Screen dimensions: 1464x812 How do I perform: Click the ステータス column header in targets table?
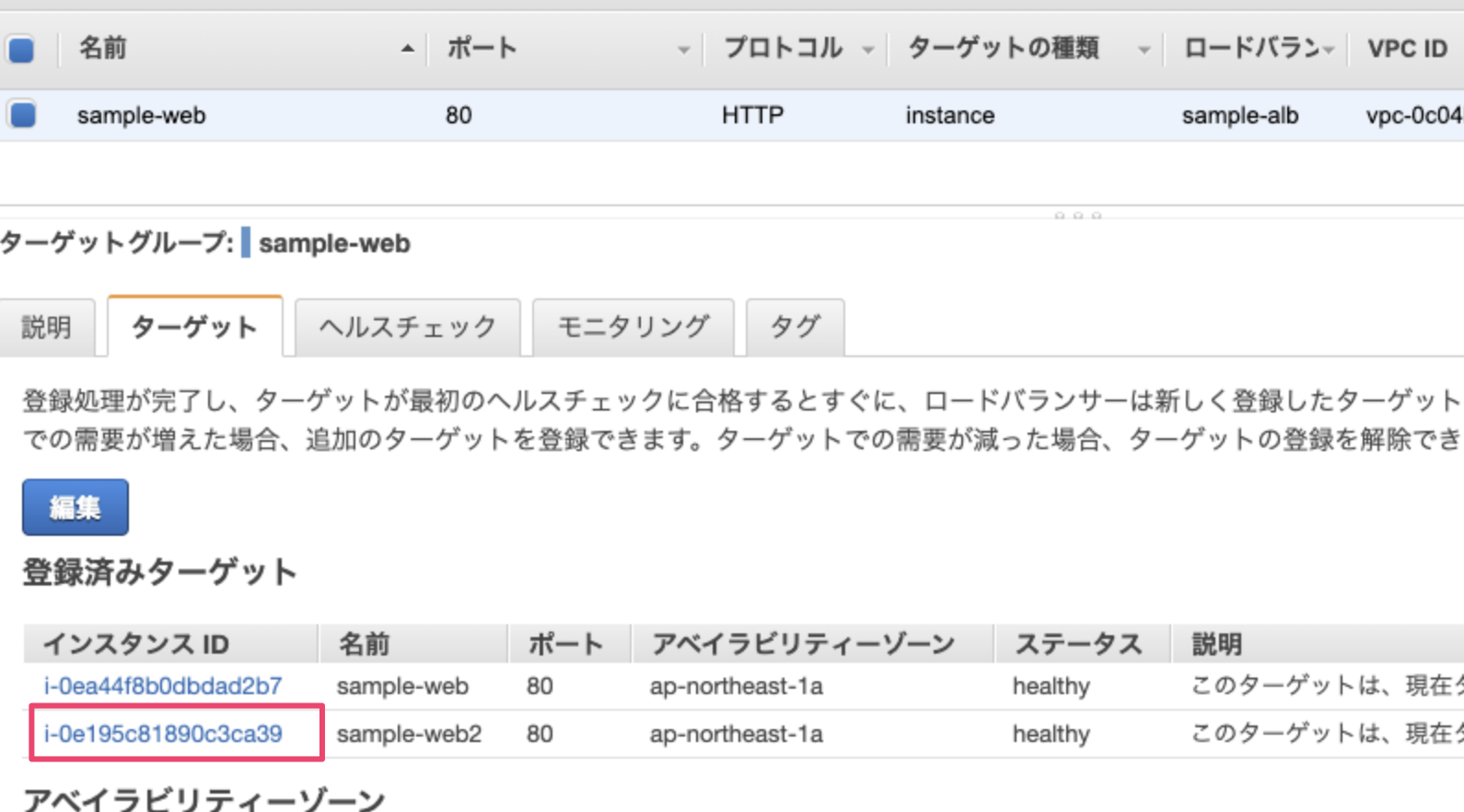click(1077, 644)
